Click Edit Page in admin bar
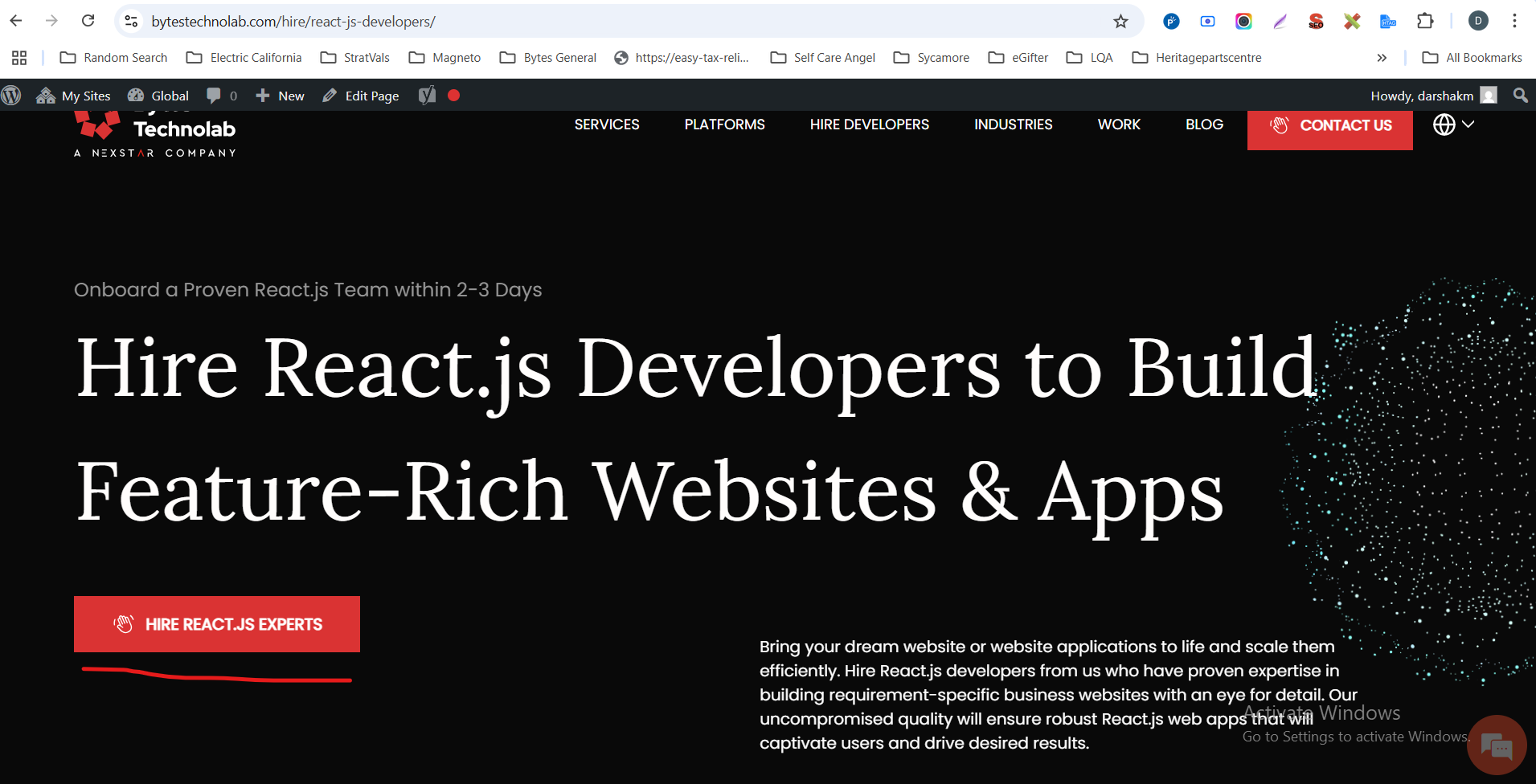Screen dimensions: 1536x784 click(x=360, y=96)
